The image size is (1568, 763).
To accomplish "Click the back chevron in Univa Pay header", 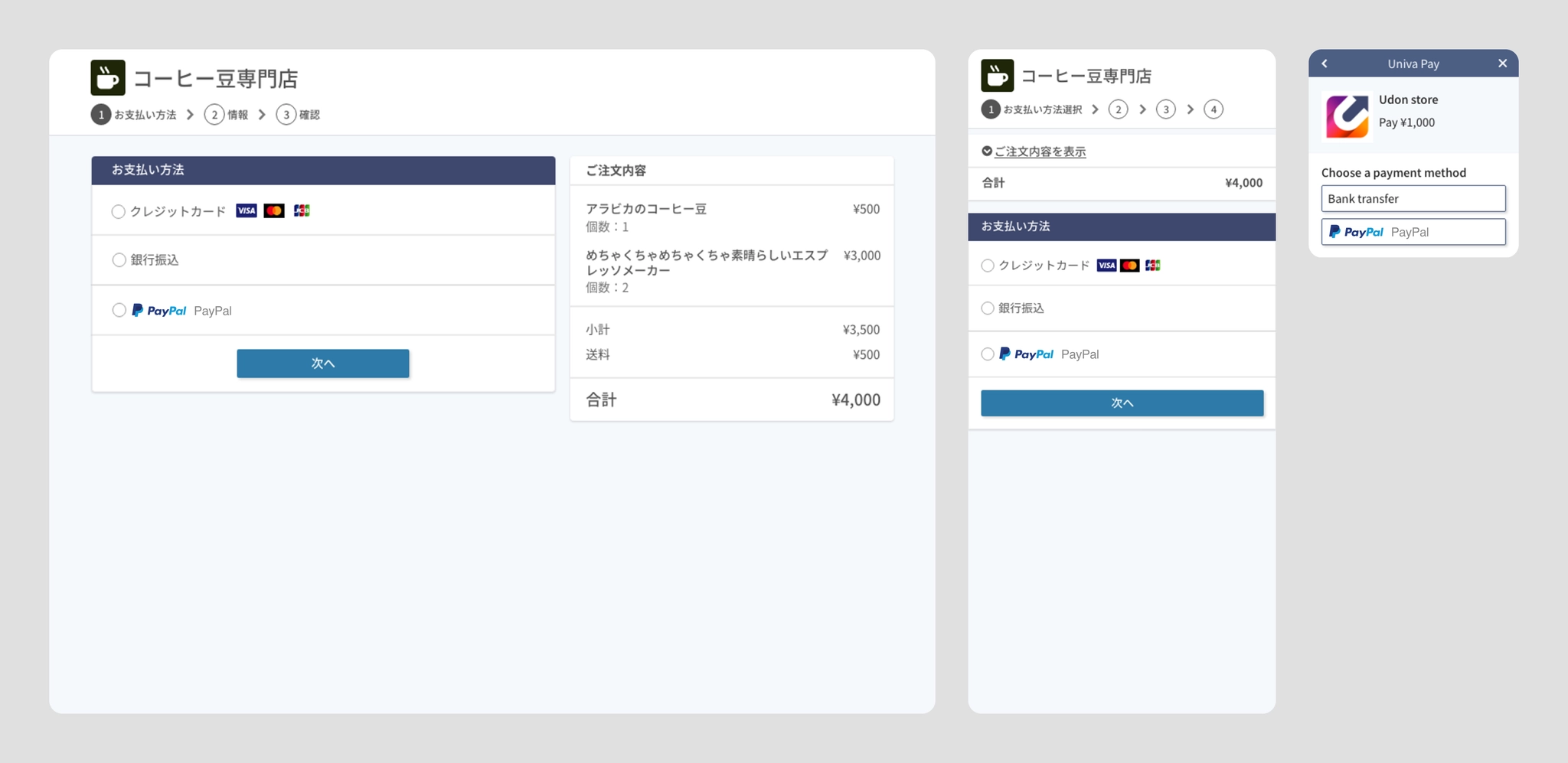I will point(1324,64).
